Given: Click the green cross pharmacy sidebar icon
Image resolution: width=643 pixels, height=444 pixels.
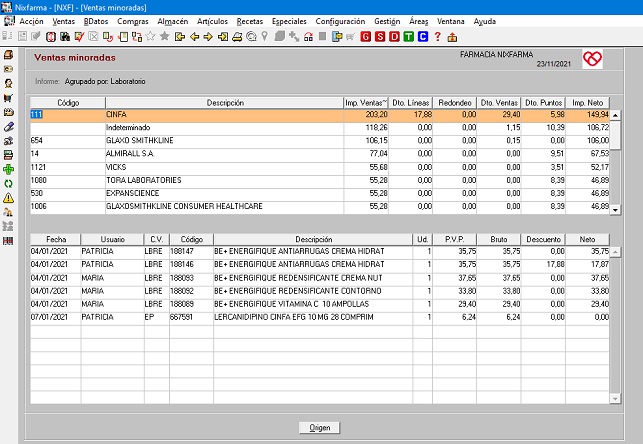Looking at the screenshot, I should click(8, 169).
